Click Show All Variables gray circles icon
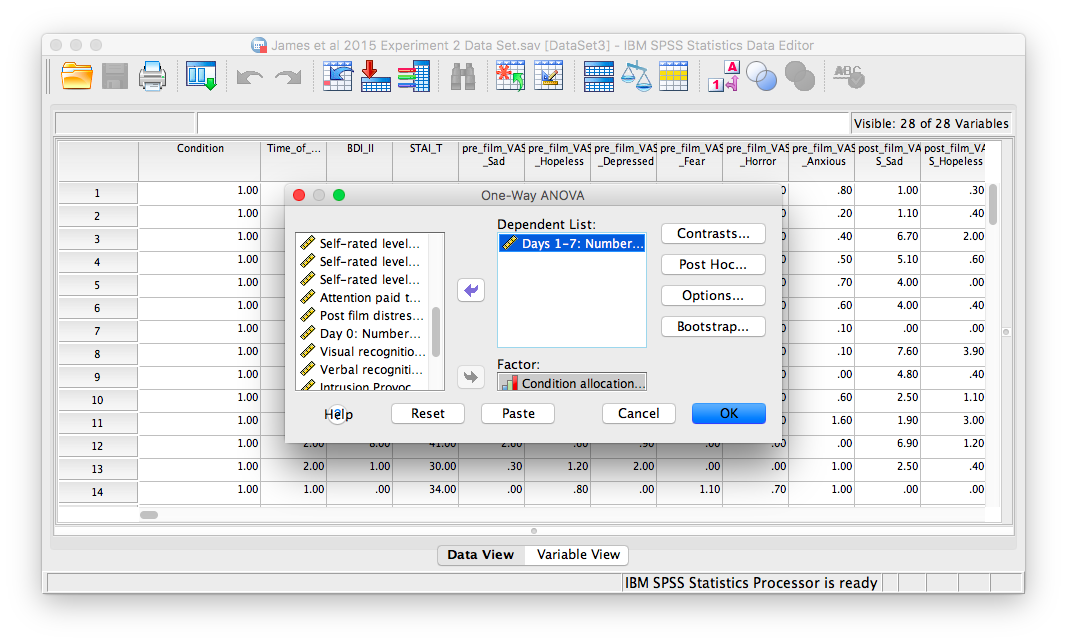The height and width of the screenshot is (644, 1067). [800, 76]
